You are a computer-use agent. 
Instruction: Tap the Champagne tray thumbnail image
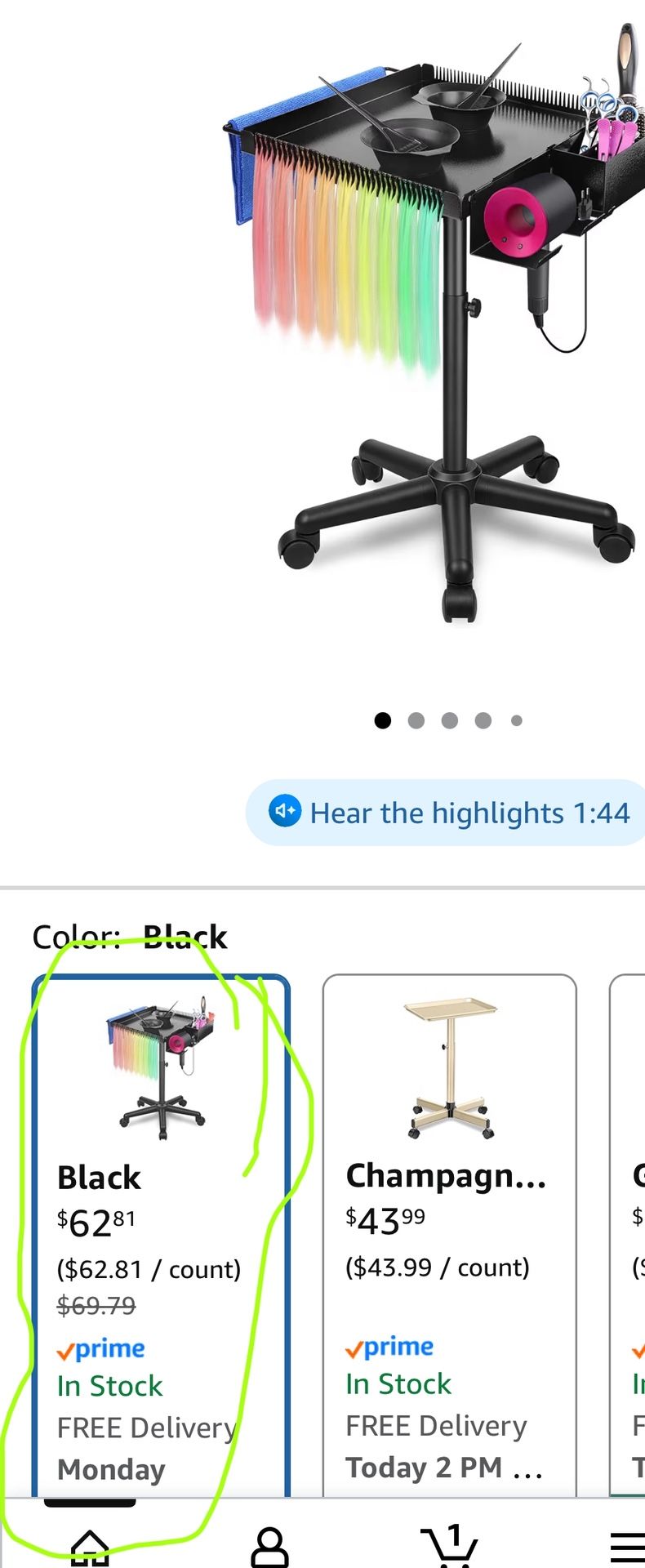pos(450,1068)
